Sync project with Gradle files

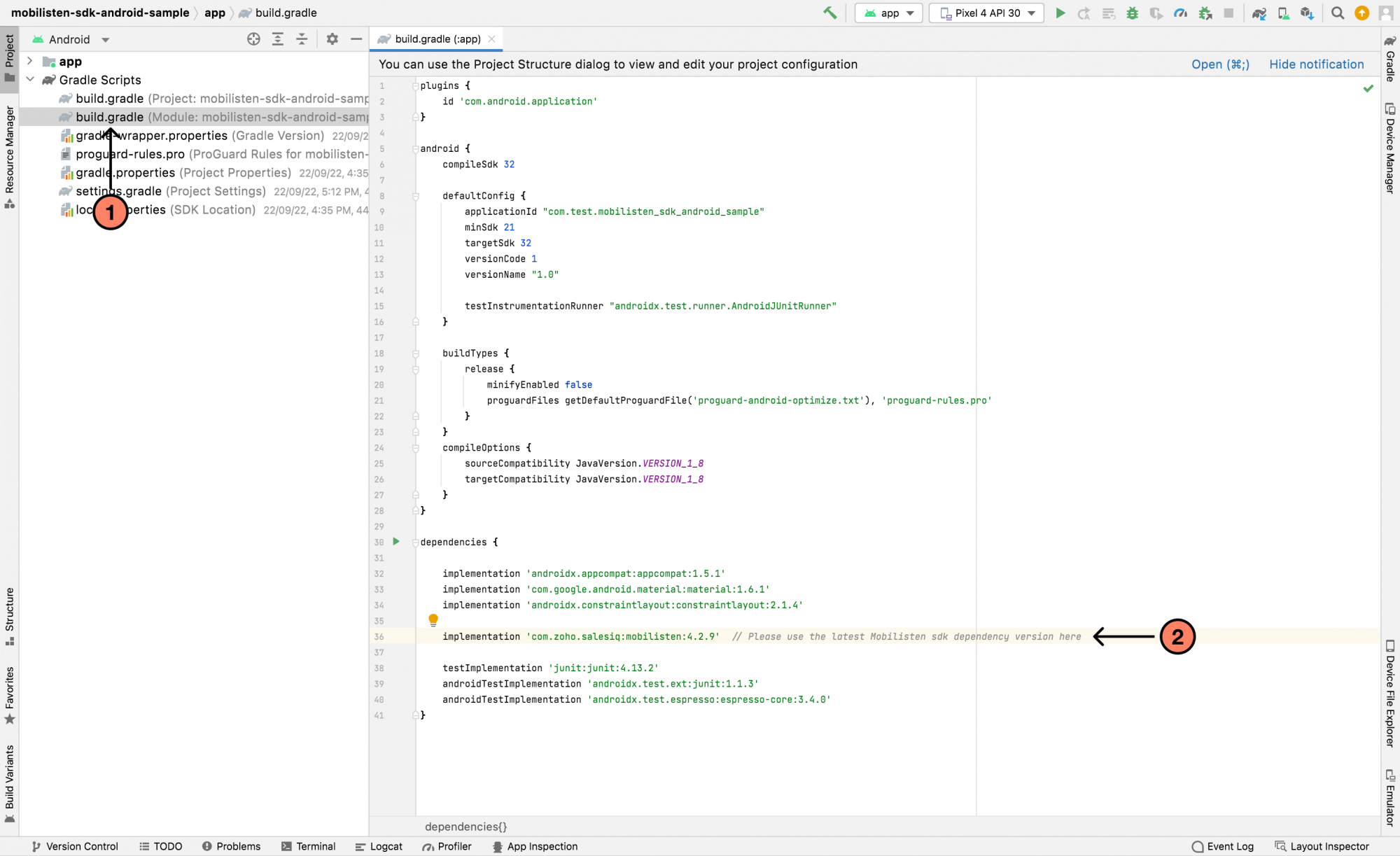[1259, 13]
